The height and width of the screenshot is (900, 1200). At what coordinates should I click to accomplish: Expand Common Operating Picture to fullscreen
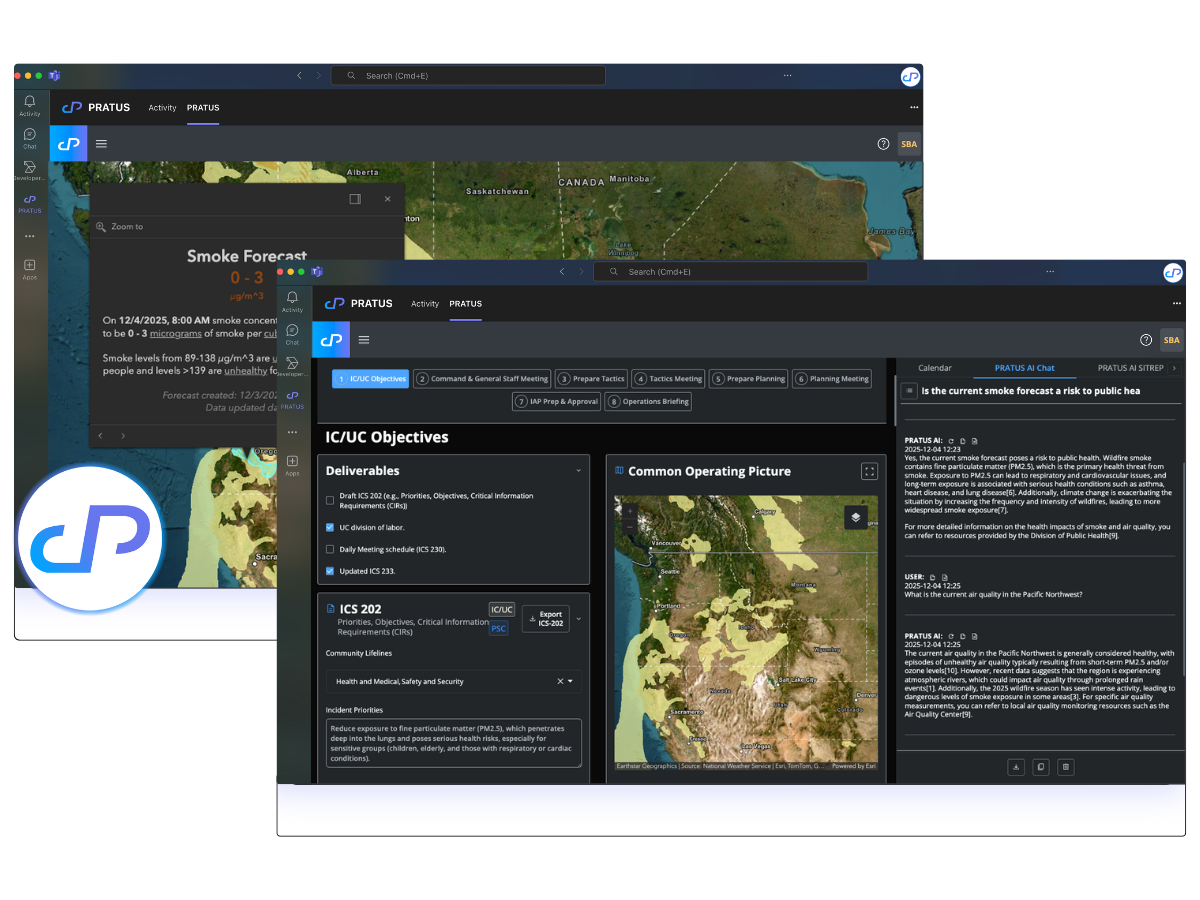[x=869, y=471]
